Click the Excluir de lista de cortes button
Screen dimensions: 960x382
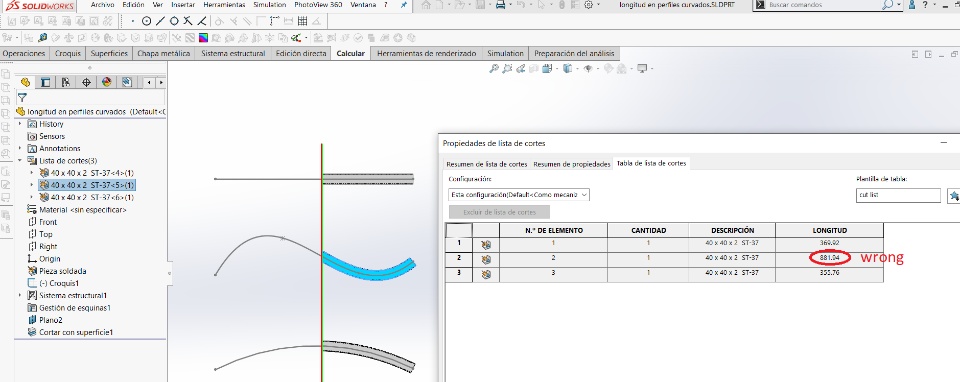pos(500,212)
